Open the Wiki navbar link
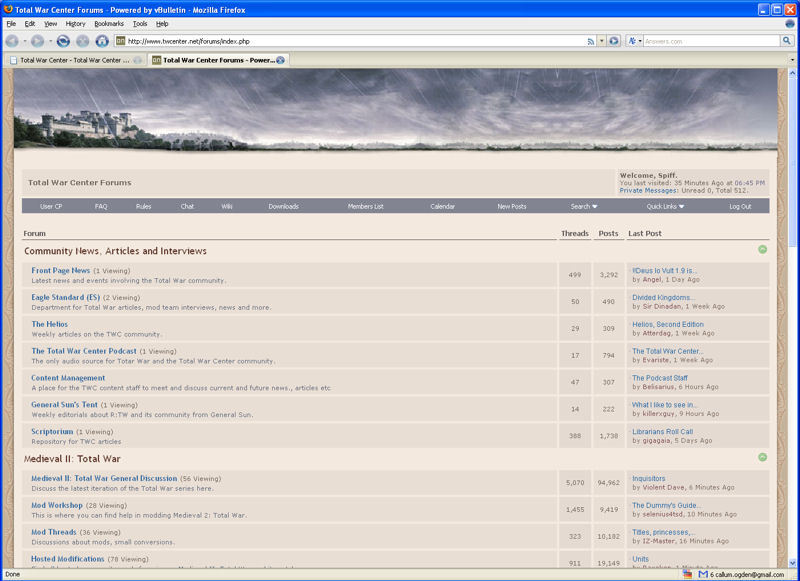 tap(227, 207)
